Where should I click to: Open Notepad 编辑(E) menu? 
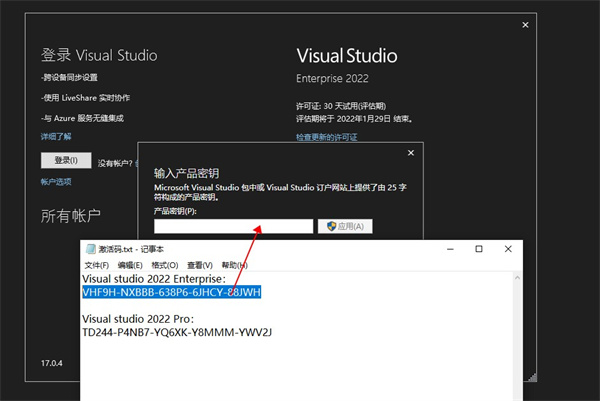(130, 265)
